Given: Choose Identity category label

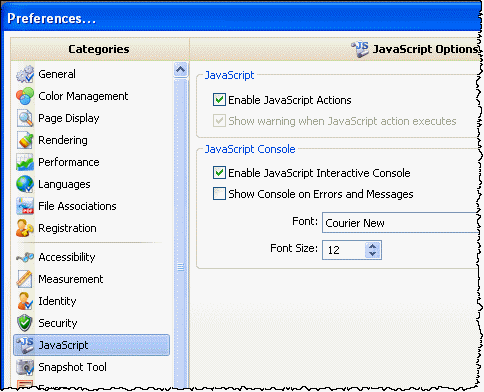Looking at the screenshot, I should pyautogui.click(x=57, y=301).
